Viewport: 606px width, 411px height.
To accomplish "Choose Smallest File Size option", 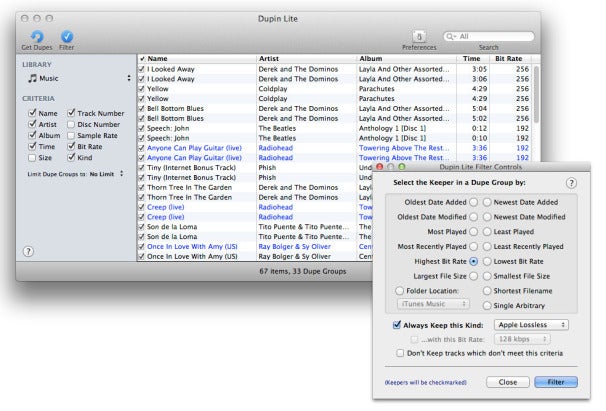I will pyautogui.click(x=487, y=276).
